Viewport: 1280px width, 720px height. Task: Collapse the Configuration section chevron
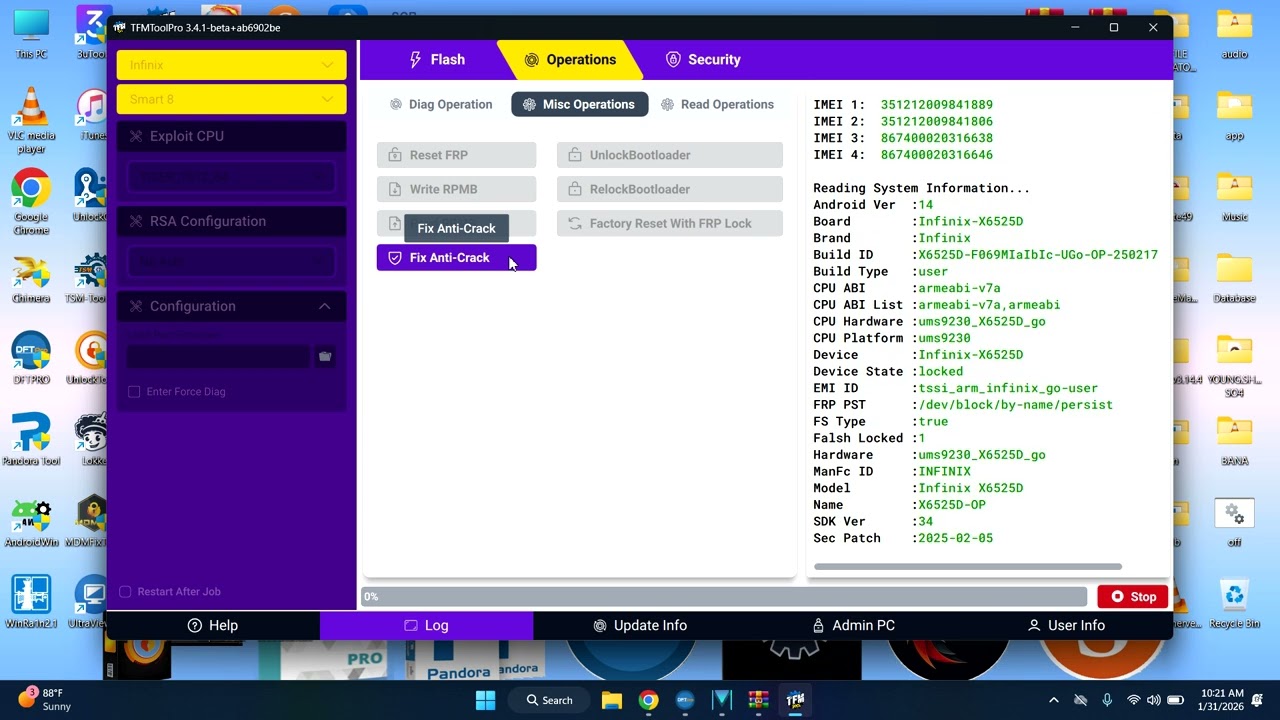(x=324, y=306)
